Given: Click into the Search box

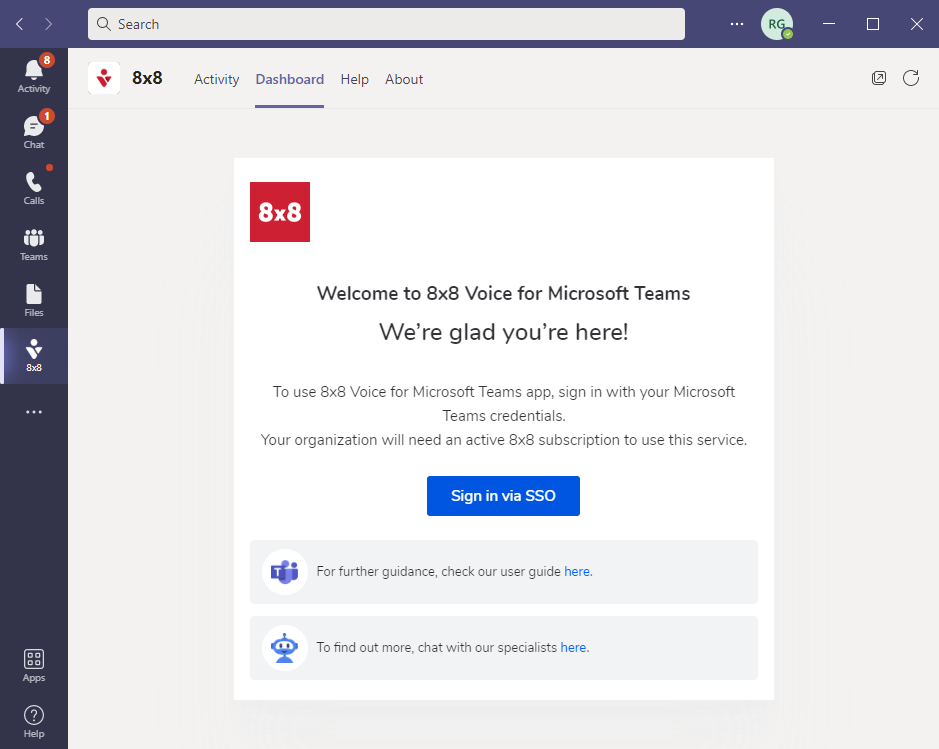Looking at the screenshot, I should (386, 24).
